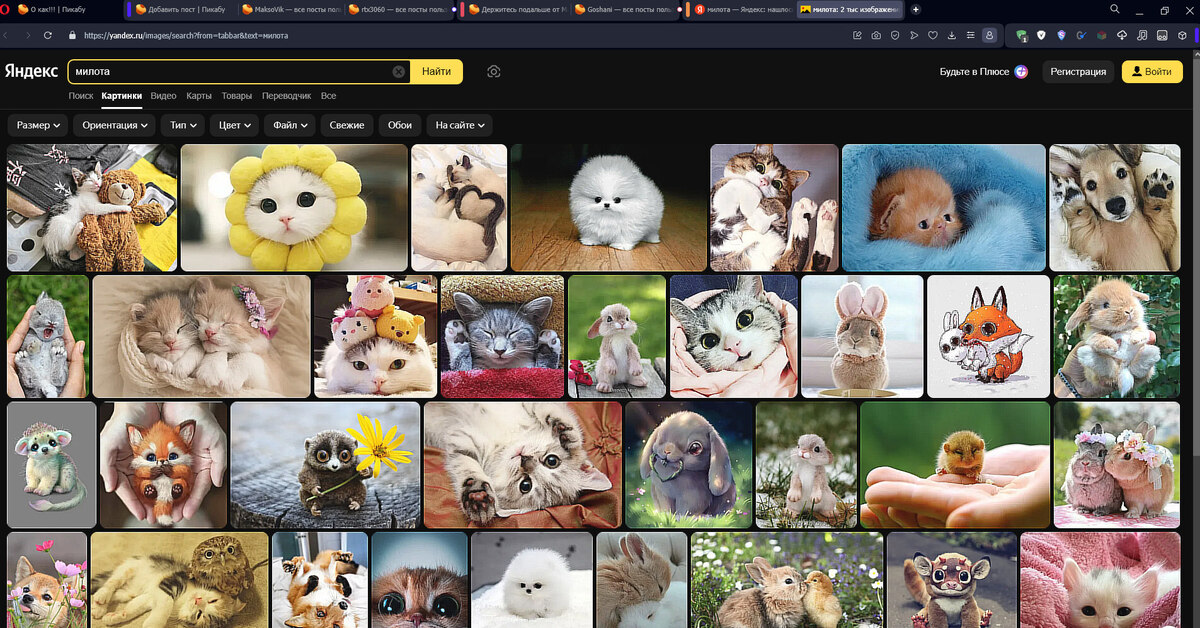Screen dimensions: 1200x628
Task: Open the Ориентация filter dropdown
Action: (x=116, y=125)
